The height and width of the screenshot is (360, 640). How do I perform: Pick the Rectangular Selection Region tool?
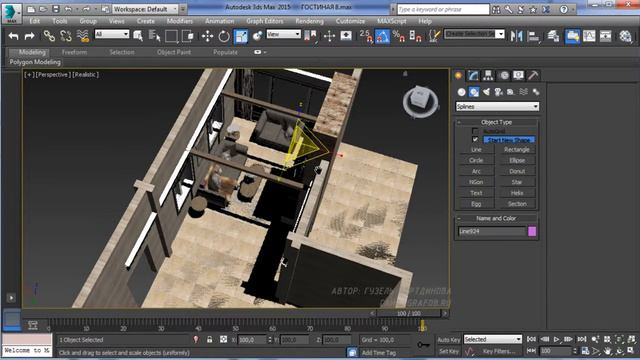click(x=171, y=36)
